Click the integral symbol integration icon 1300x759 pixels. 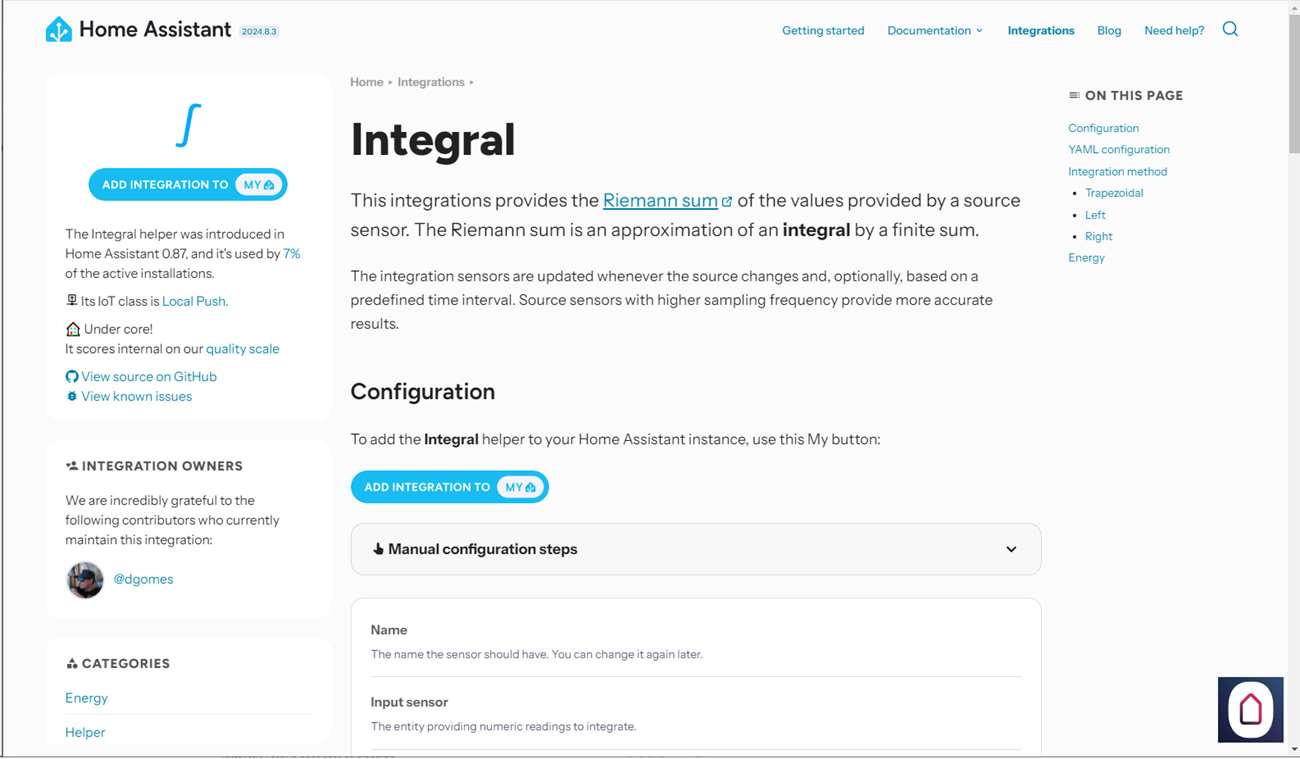tap(188, 125)
